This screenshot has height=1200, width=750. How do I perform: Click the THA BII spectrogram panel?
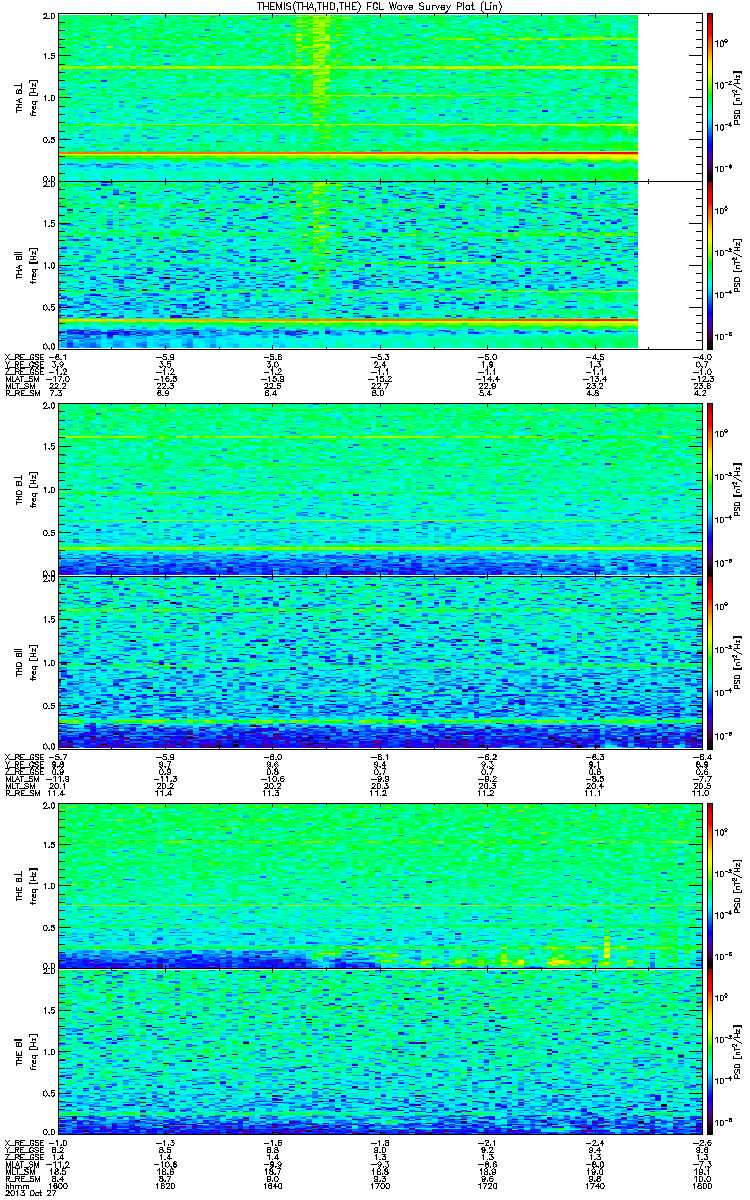[x=381, y=264]
